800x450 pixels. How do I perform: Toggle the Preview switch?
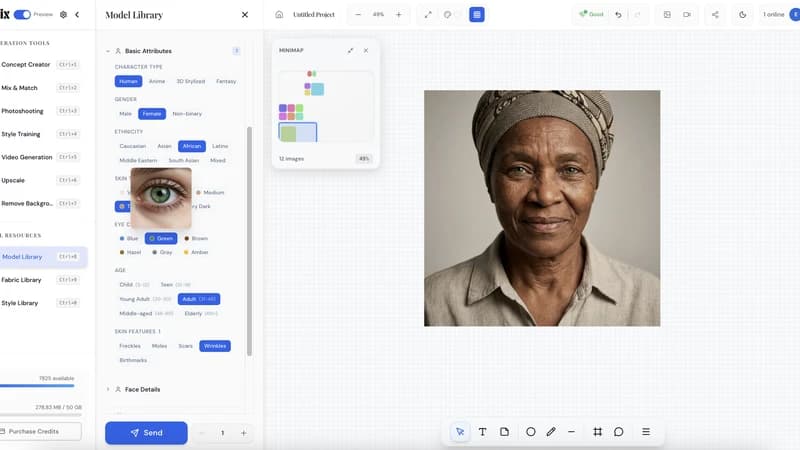[22, 14]
